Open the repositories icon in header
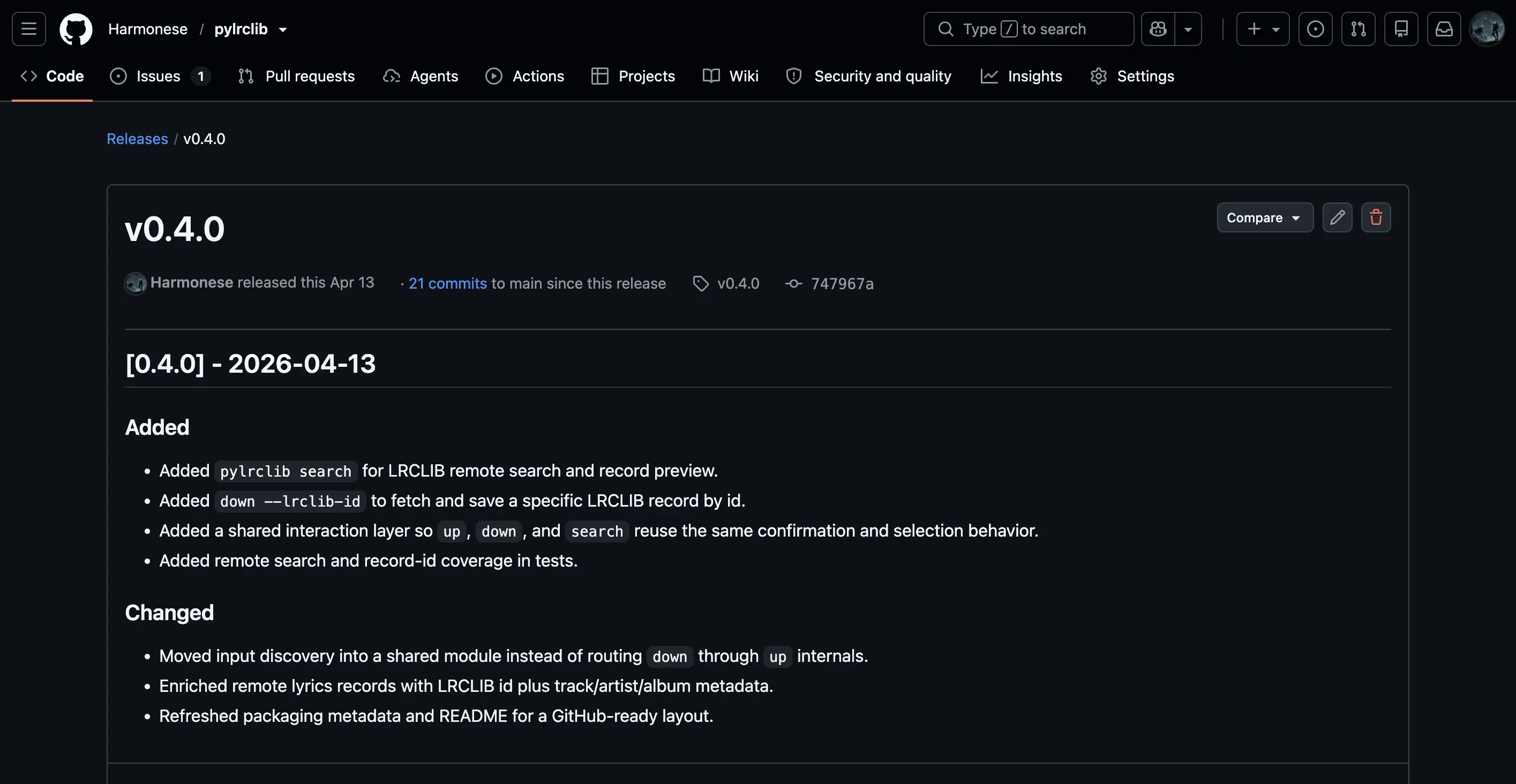The image size is (1516, 784). point(1401,29)
